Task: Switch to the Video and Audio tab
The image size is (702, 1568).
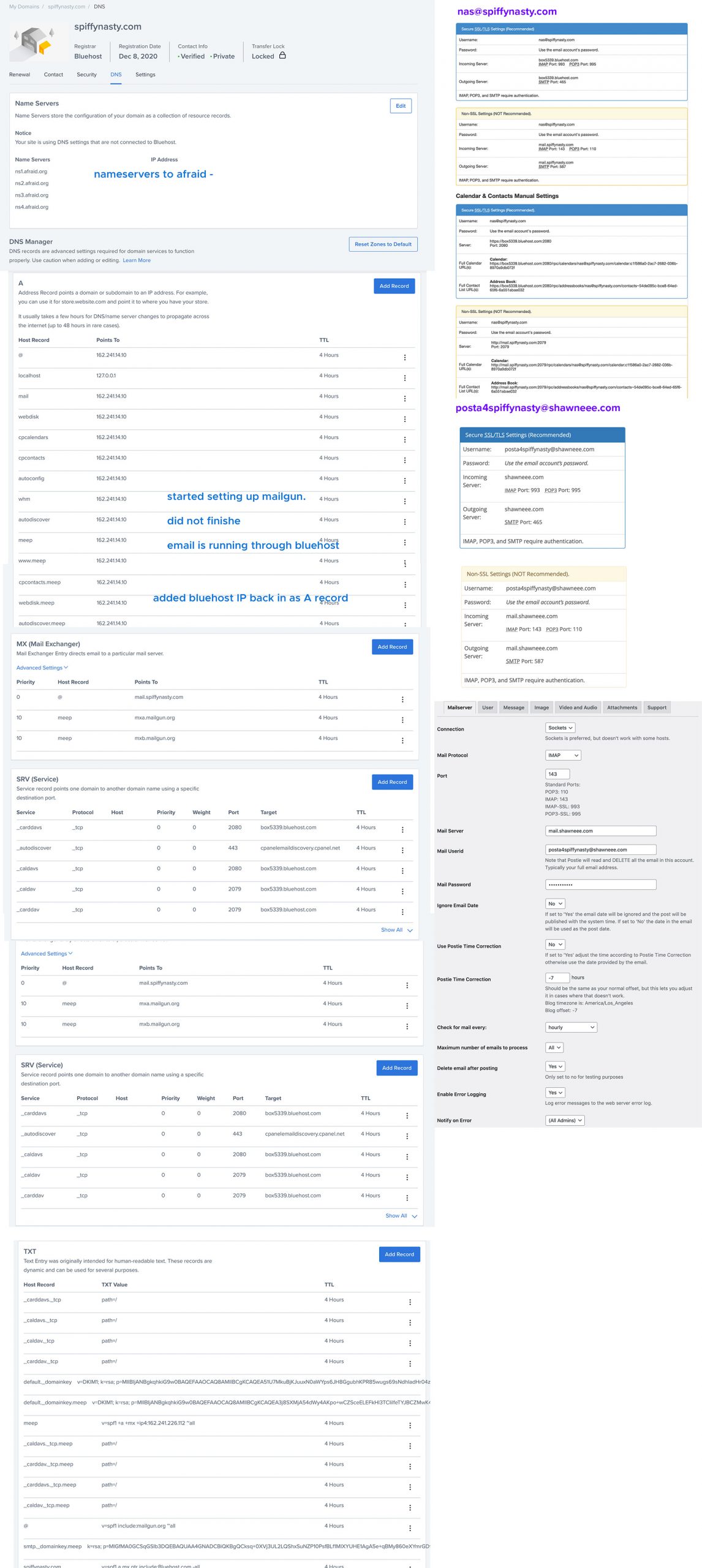Action: click(578, 707)
